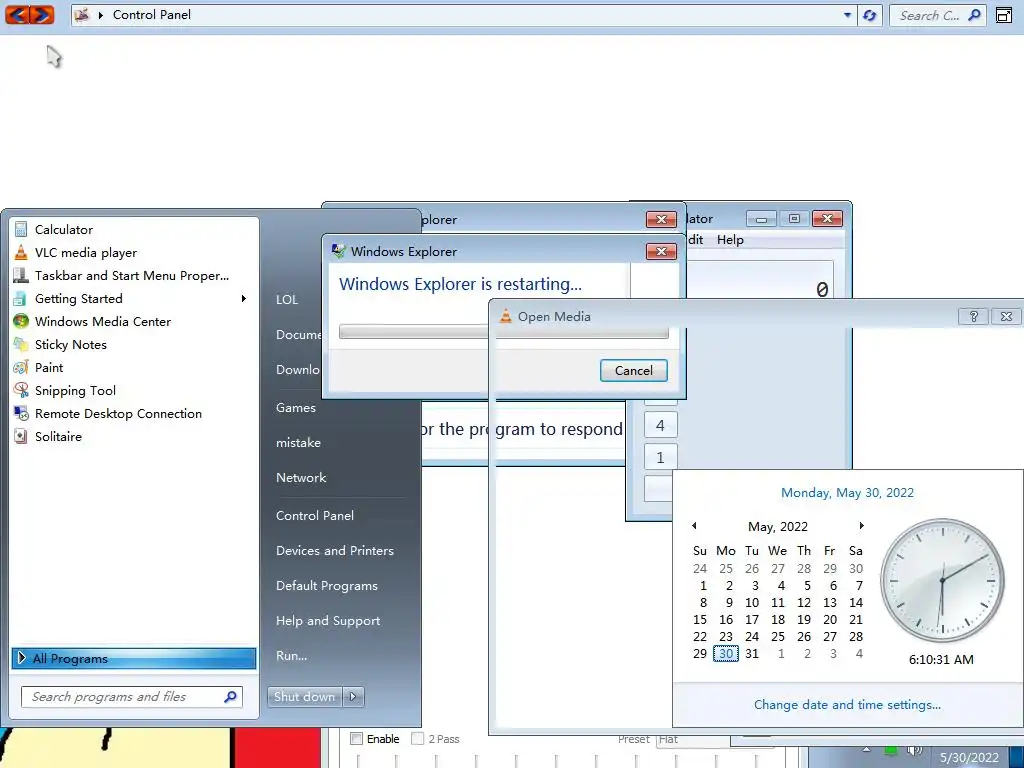Viewport: 1024px width, 768px height.
Task: Click the Control Panel address bar icon
Action: pyautogui.click(x=82, y=14)
